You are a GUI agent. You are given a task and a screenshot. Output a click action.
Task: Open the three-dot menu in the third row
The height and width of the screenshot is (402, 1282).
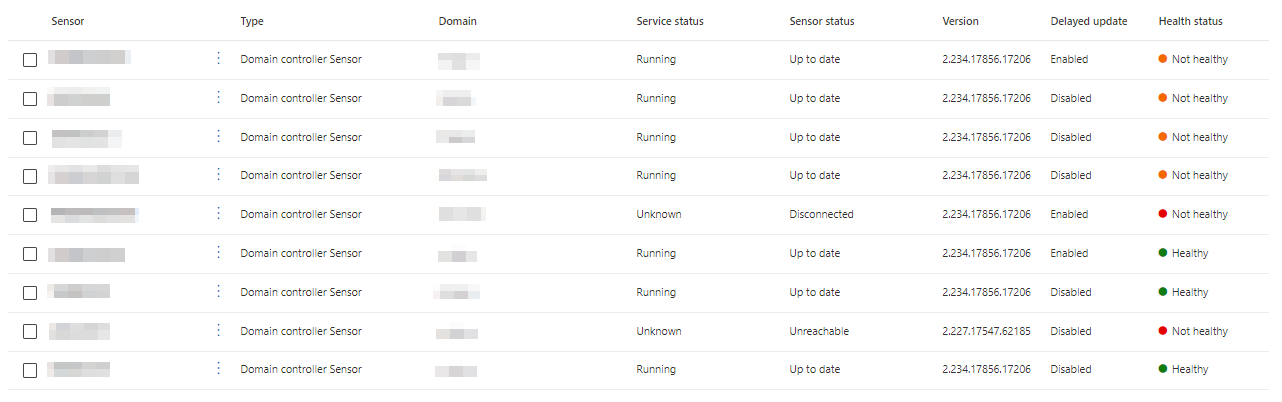(219, 137)
